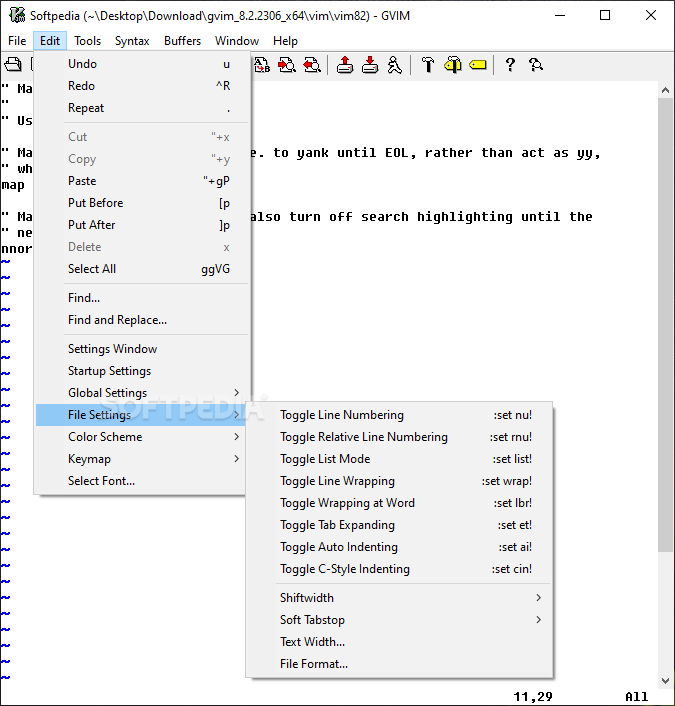The width and height of the screenshot is (675, 706).
Task: Click the Jump to Tag yellow icon
Action: pyautogui.click(x=478, y=65)
